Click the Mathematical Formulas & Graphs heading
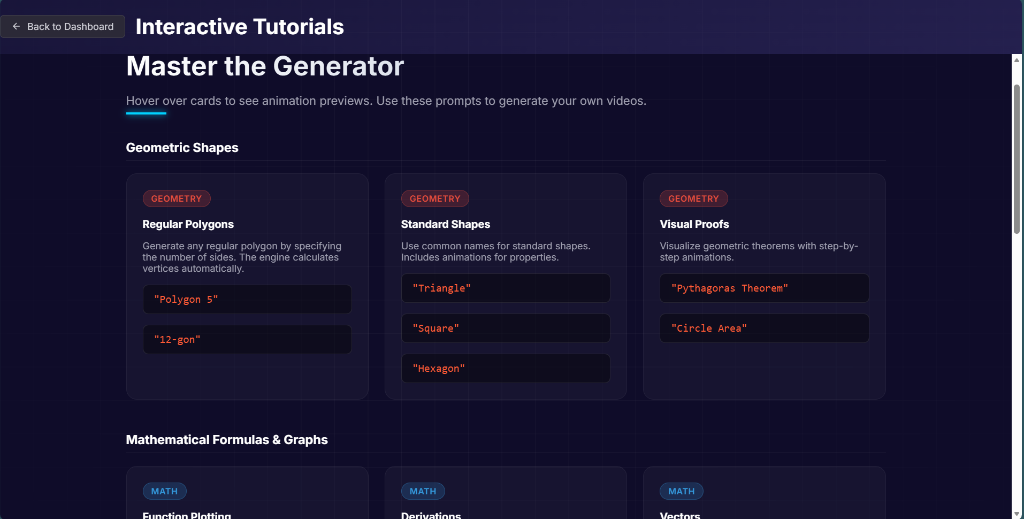The image size is (1024, 519). (227, 439)
